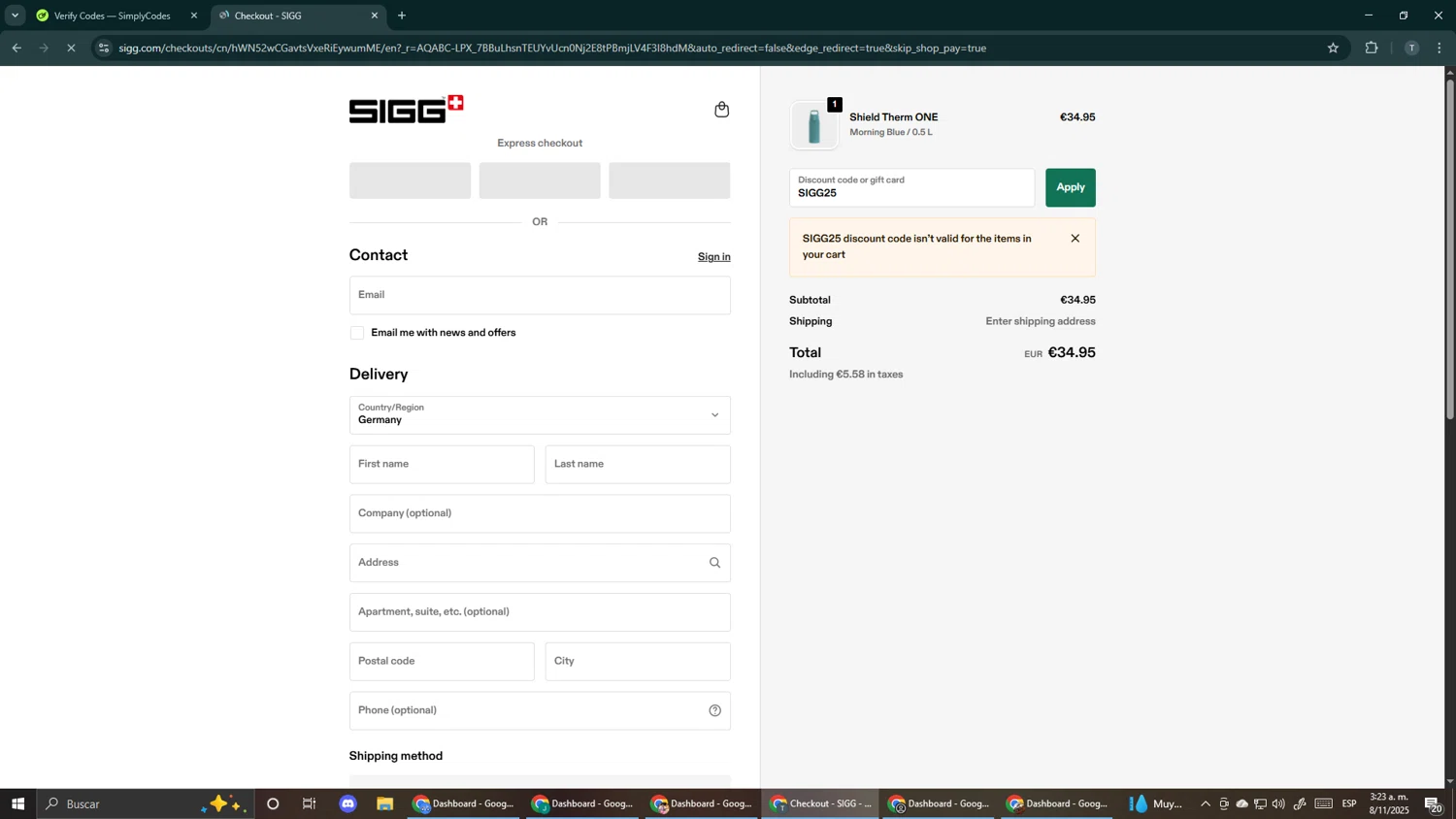The height and width of the screenshot is (819, 1456).
Task: View site information icon in address bar
Action: pyautogui.click(x=105, y=48)
